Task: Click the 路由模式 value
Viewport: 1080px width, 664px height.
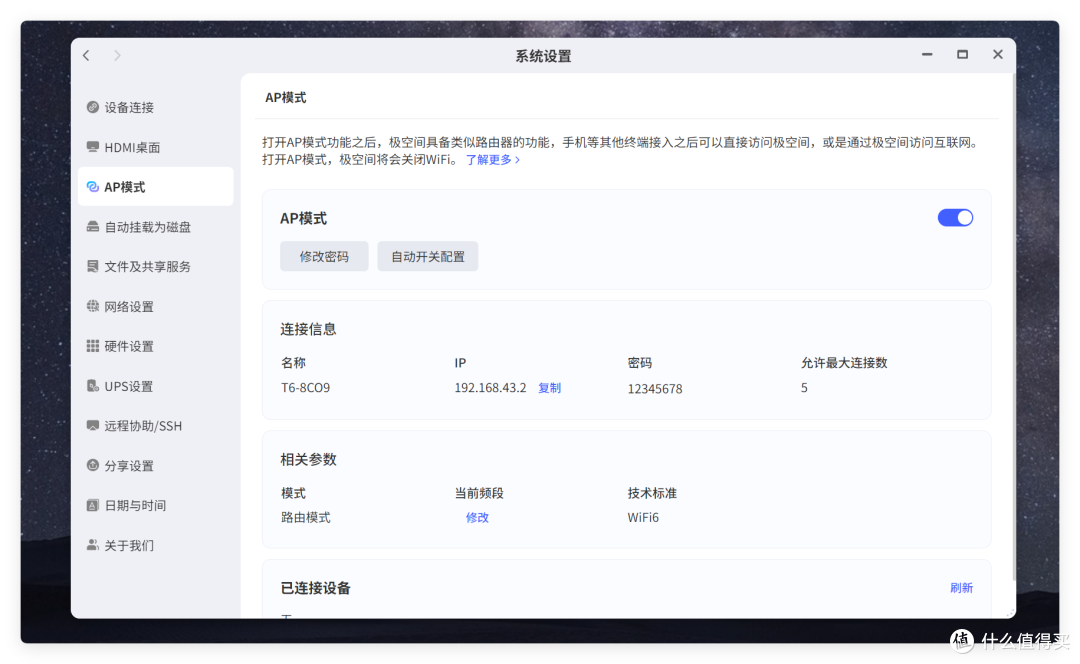Action: pos(306,517)
